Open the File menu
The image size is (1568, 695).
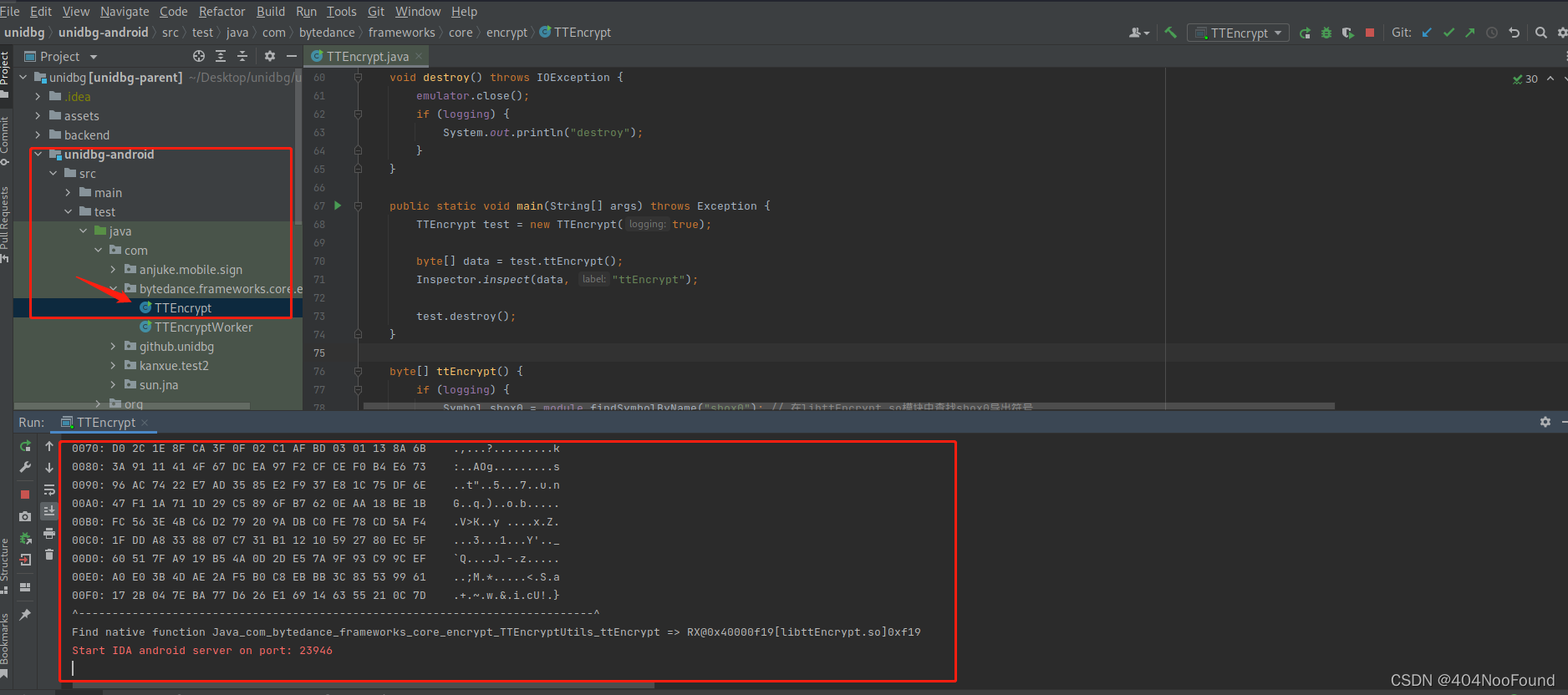(x=10, y=12)
